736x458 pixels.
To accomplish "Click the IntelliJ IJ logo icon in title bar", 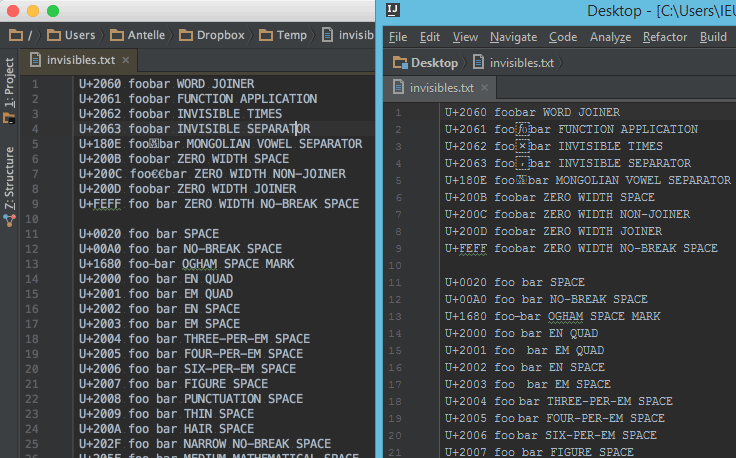I will point(393,10).
